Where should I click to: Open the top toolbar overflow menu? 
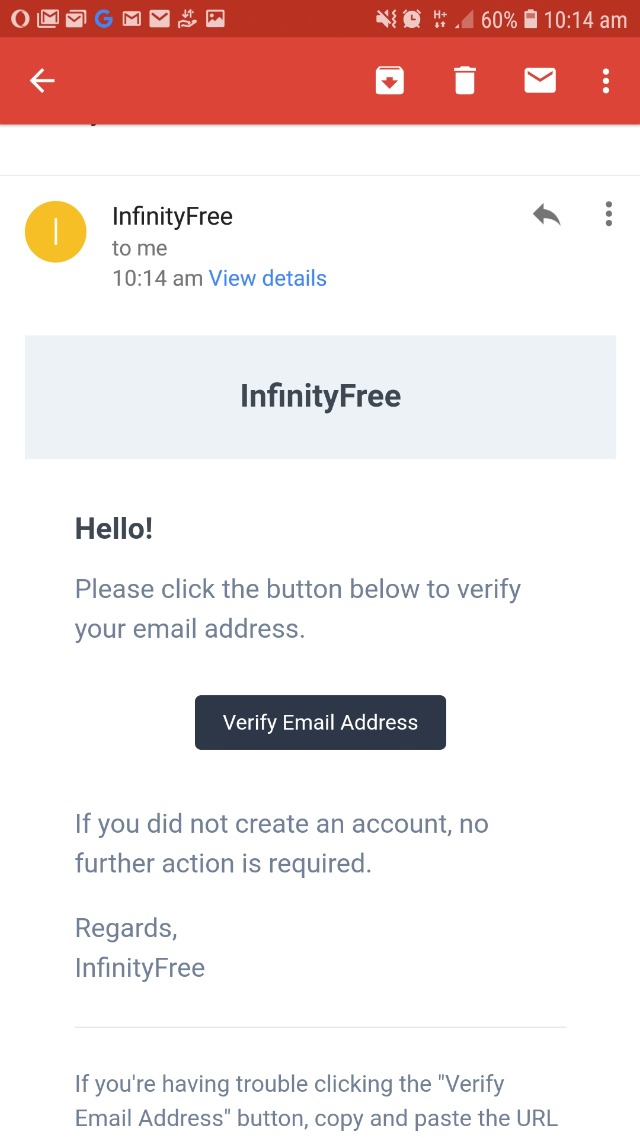(x=606, y=81)
